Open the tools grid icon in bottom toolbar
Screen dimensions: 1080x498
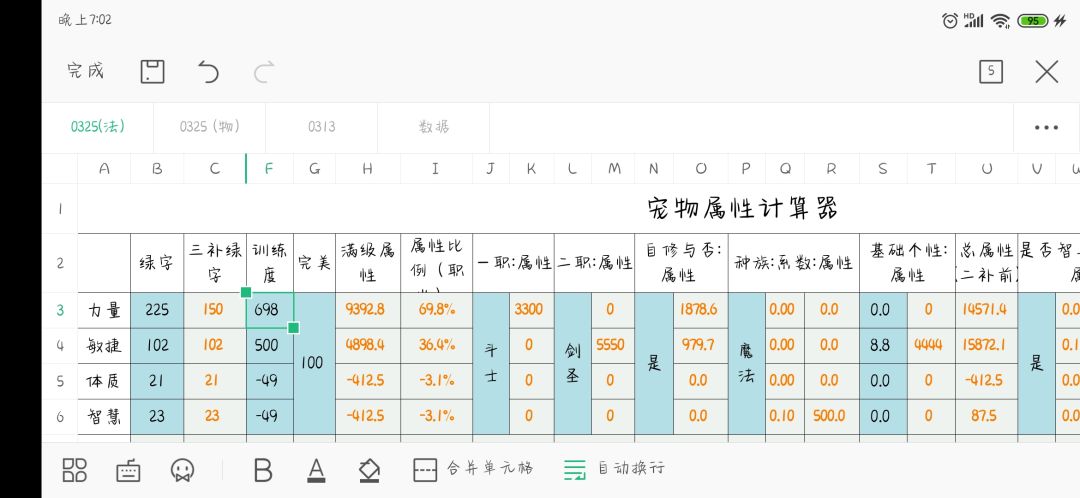74,470
